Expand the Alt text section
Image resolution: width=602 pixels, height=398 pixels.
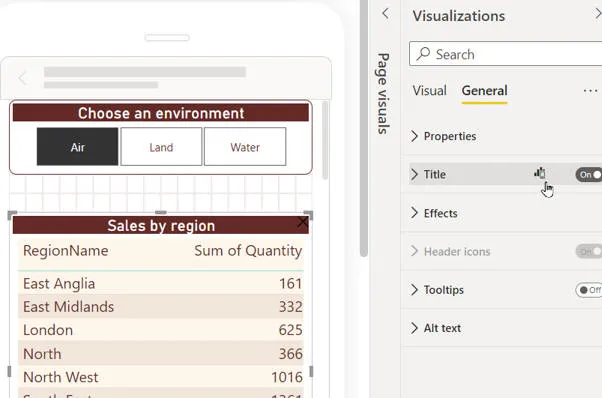pyautogui.click(x=414, y=328)
